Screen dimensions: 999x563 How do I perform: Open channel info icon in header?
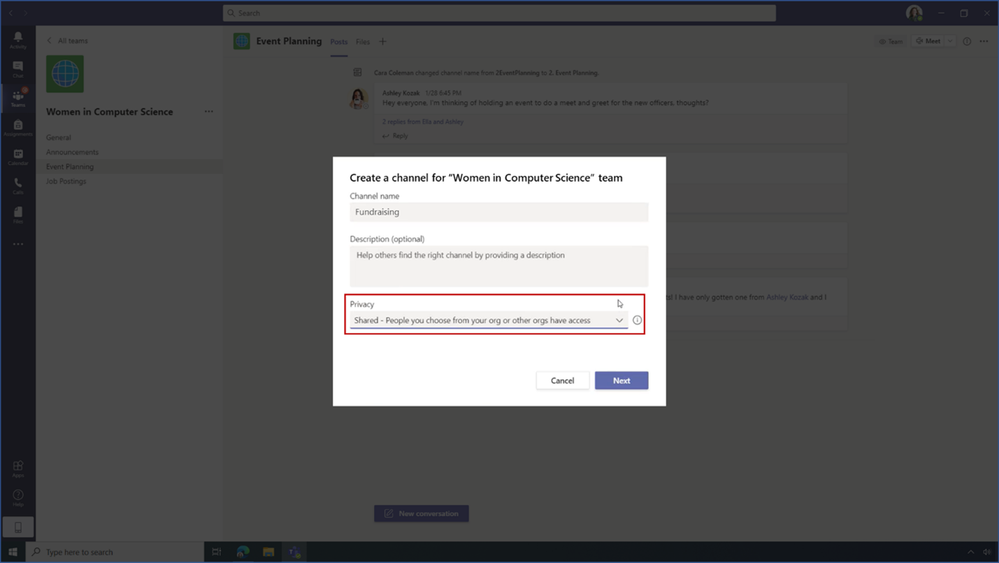967,41
